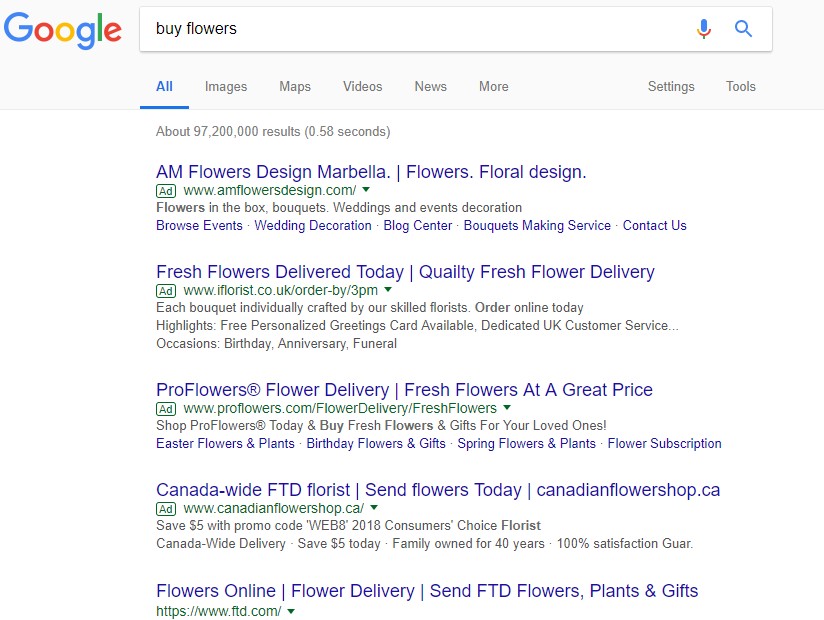The height and width of the screenshot is (620, 824).
Task: Follow the Browse Events sitelink
Action: [x=199, y=225]
